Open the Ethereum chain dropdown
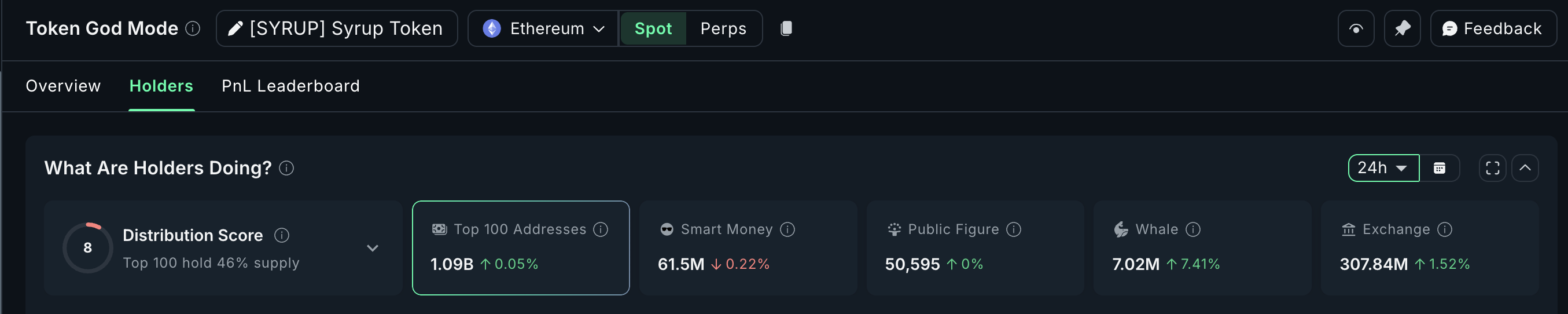The width and height of the screenshot is (1568, 314). 543,28
